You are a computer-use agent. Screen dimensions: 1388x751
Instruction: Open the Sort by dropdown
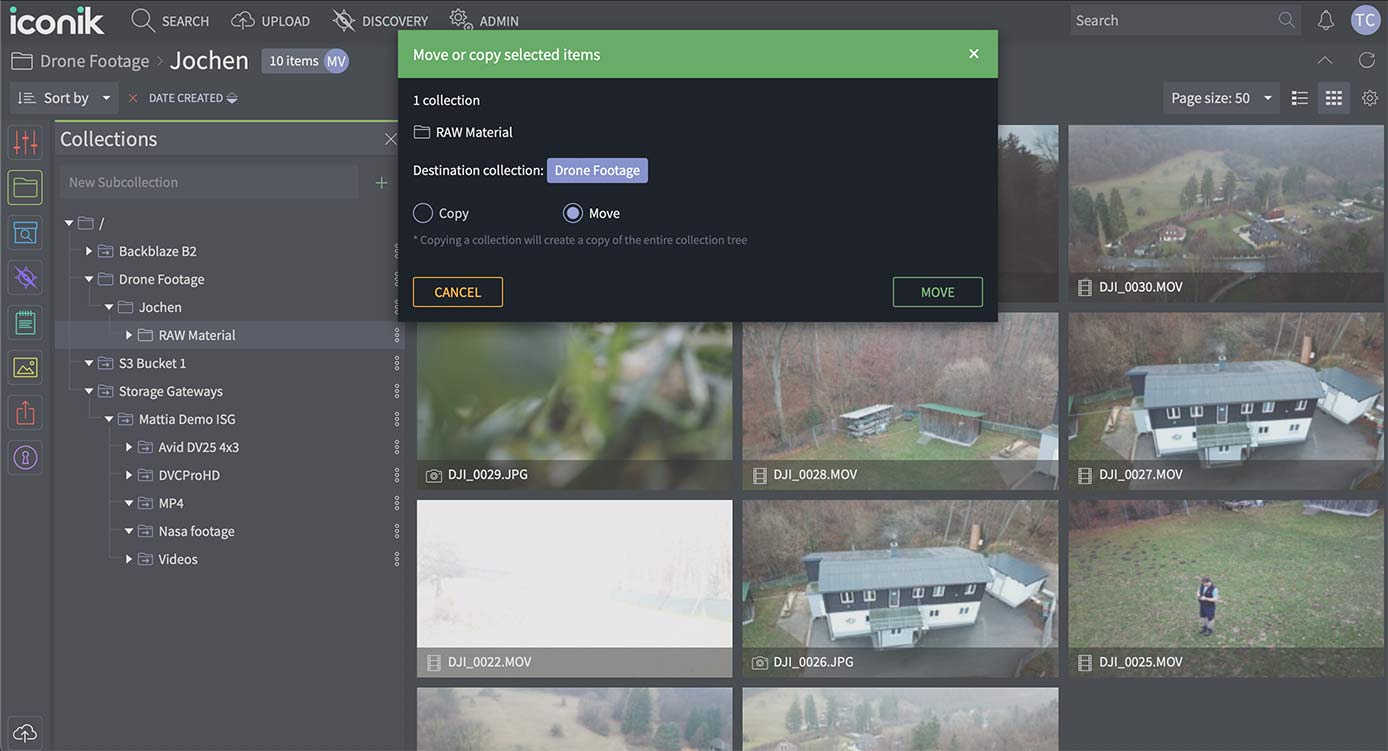[x=65, y=98]
